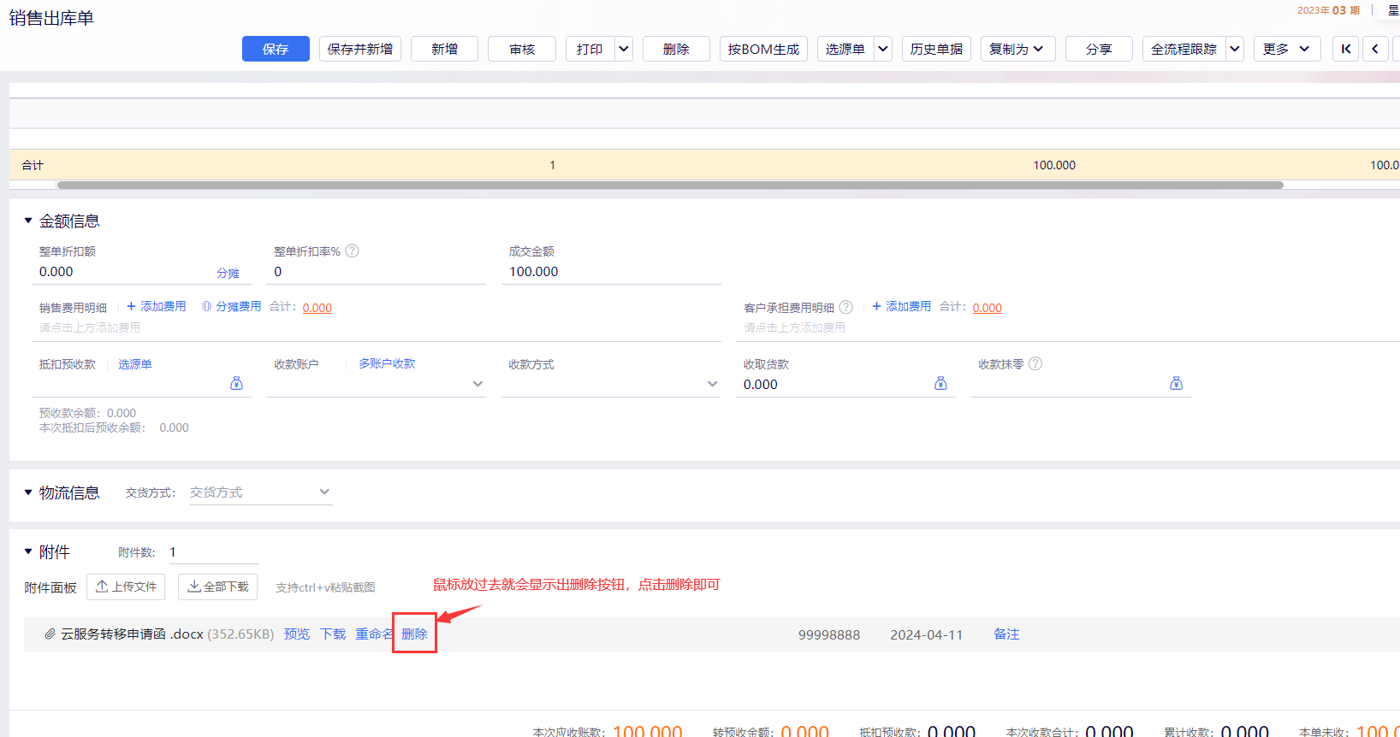Preview the attachment via 预览
1400x737 pixels.
coord(297,634)
